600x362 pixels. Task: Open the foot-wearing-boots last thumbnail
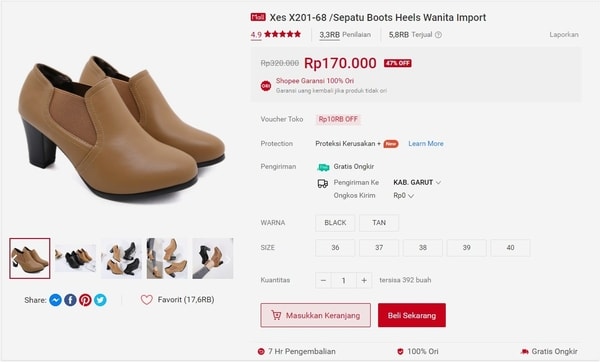click(213, 258)
